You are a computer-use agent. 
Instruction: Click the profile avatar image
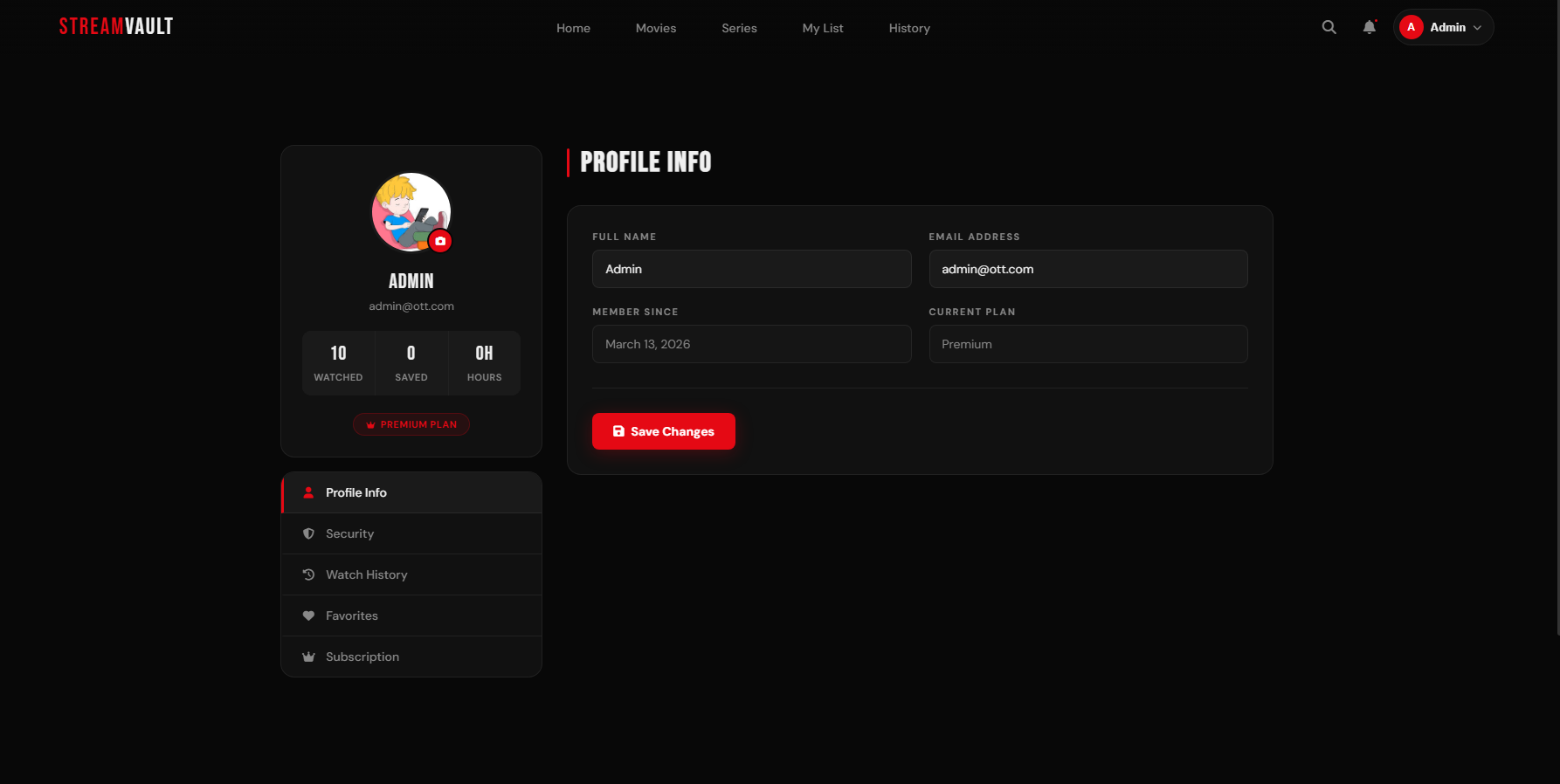click(407, 210)
